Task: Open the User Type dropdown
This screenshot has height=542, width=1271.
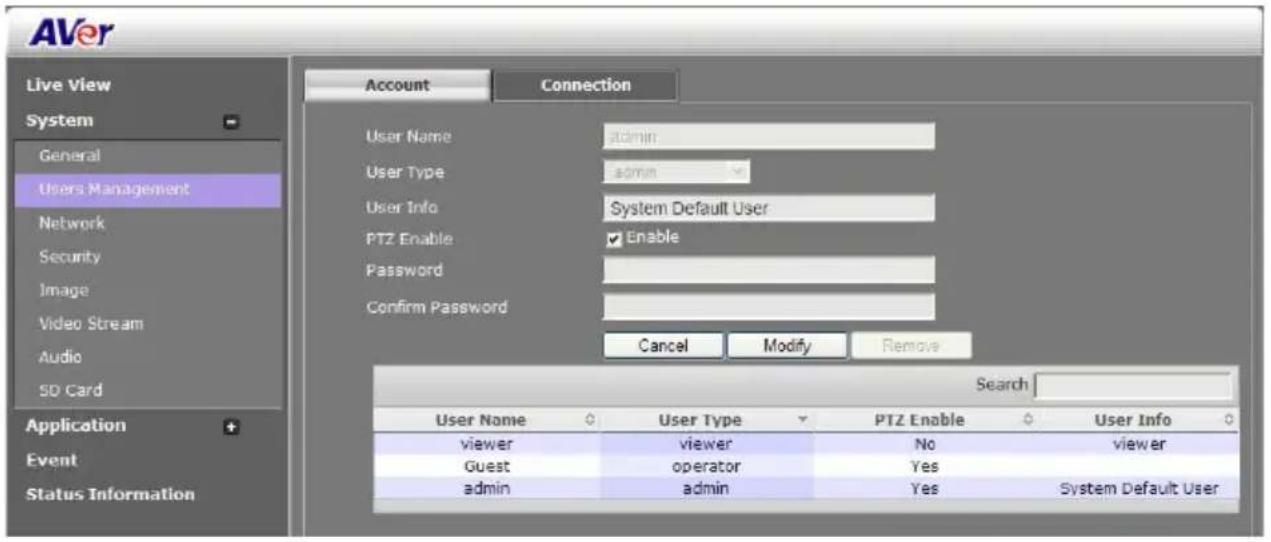Action: click(676, 172)
